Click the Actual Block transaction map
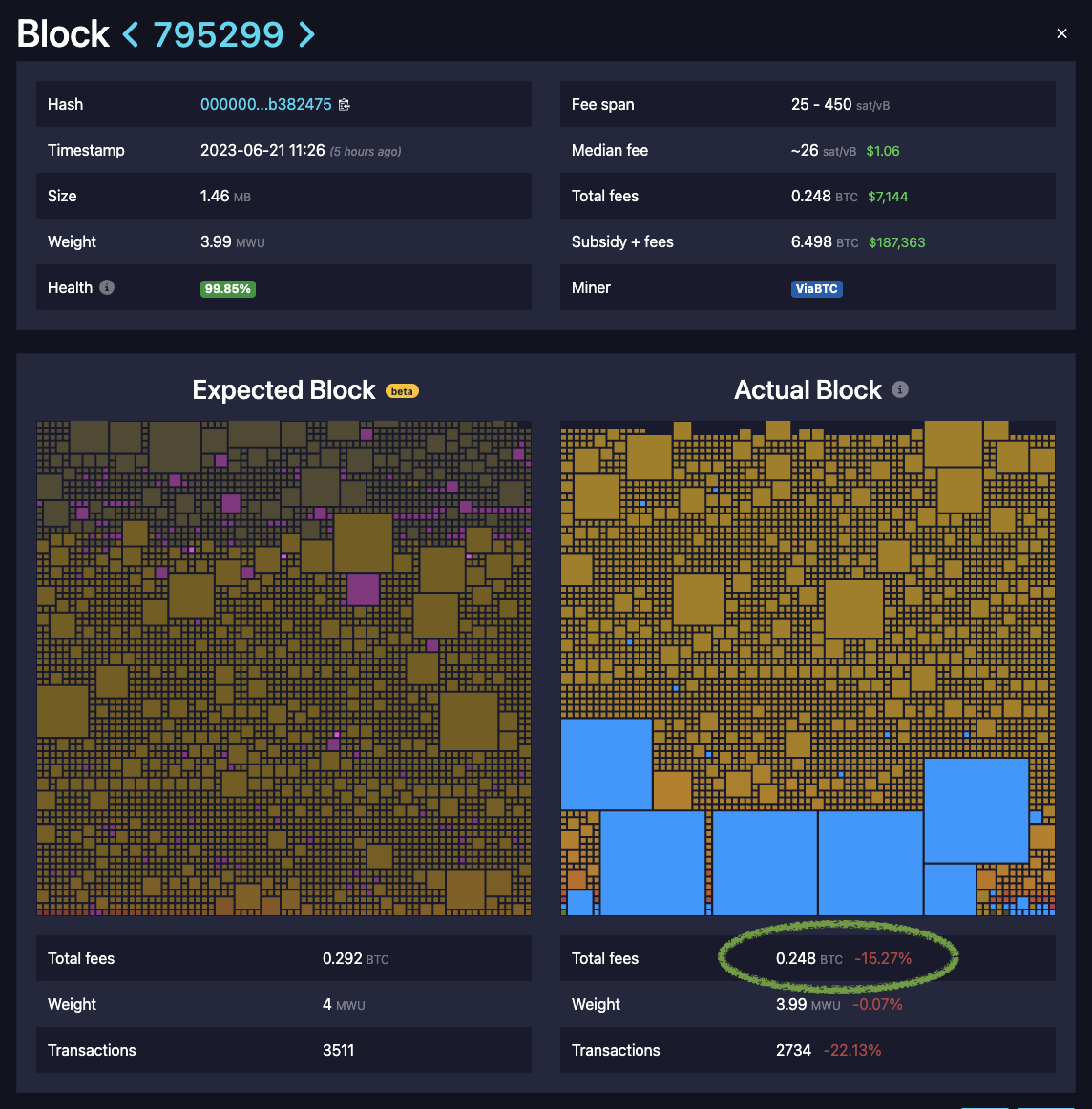1092x1109 pixels. [x=808, y=668]
